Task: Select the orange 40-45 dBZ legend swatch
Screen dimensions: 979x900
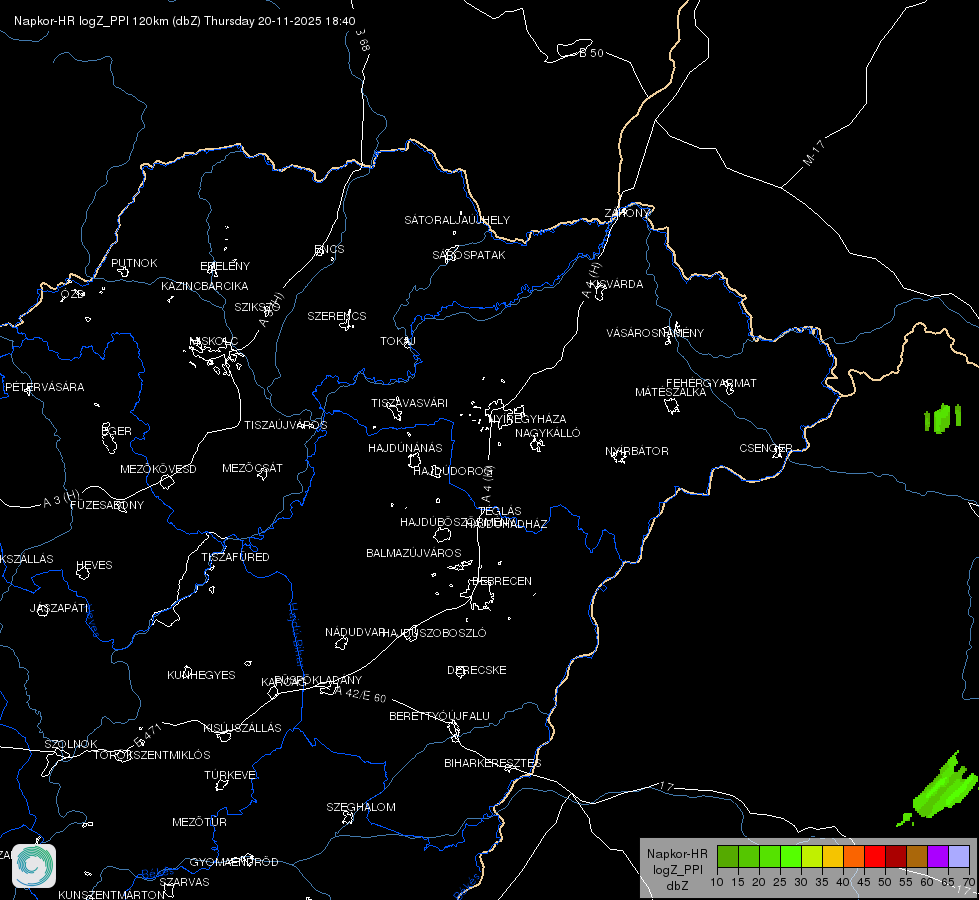Action: click(854, 857)
